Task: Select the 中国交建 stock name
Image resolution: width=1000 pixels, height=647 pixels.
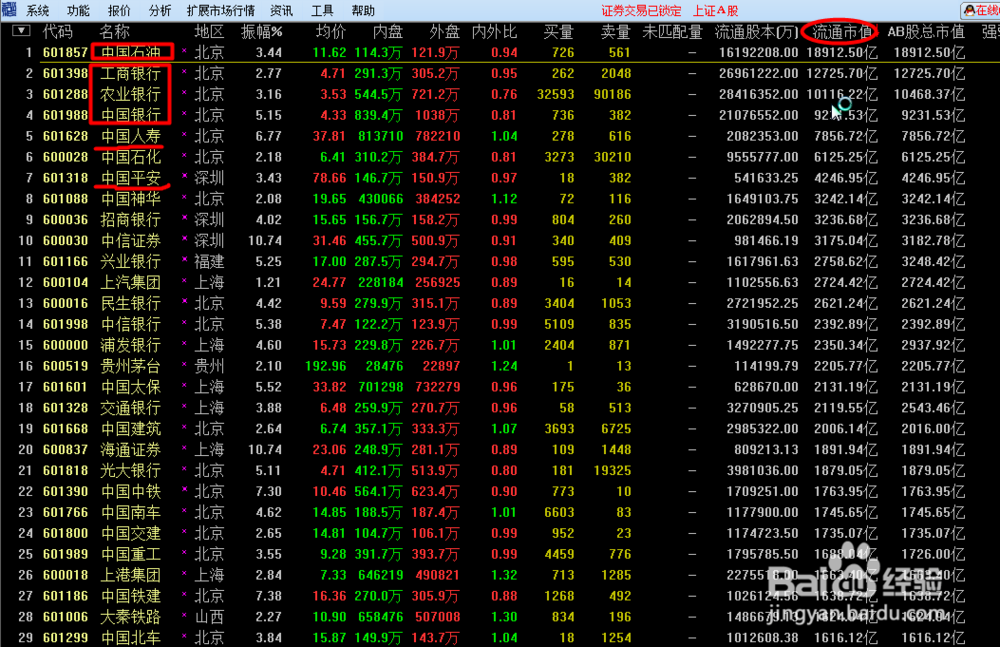Action: (x=130, y=533)
